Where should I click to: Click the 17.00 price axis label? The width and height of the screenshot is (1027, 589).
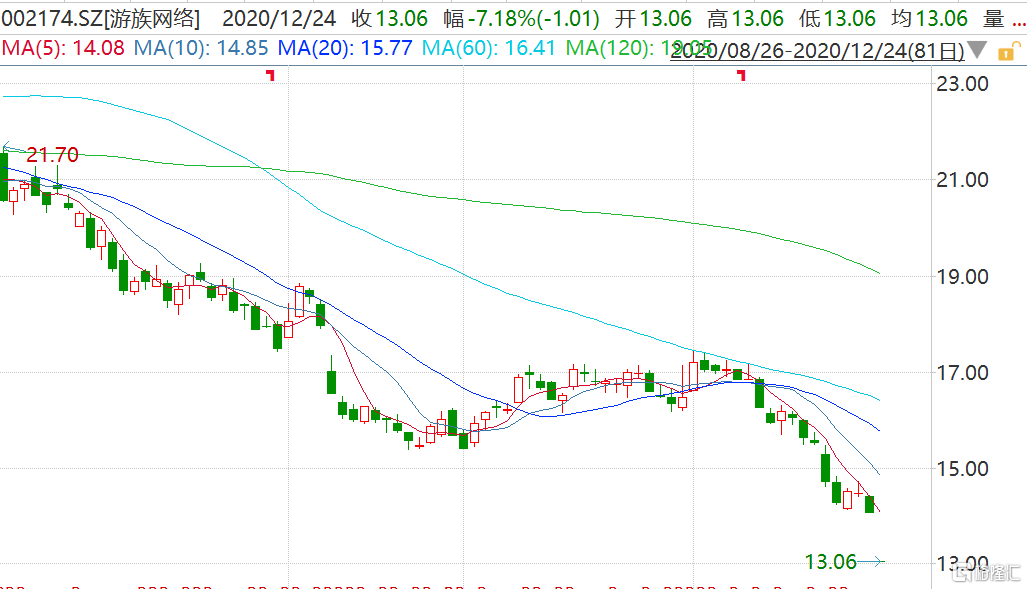[x=962, y=373]
